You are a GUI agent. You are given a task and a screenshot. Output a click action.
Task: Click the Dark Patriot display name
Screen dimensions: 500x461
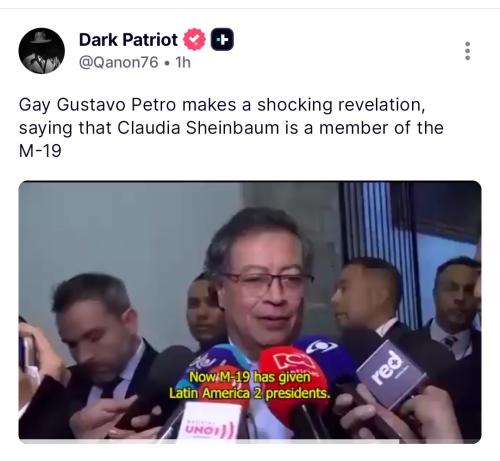(128, 40)
